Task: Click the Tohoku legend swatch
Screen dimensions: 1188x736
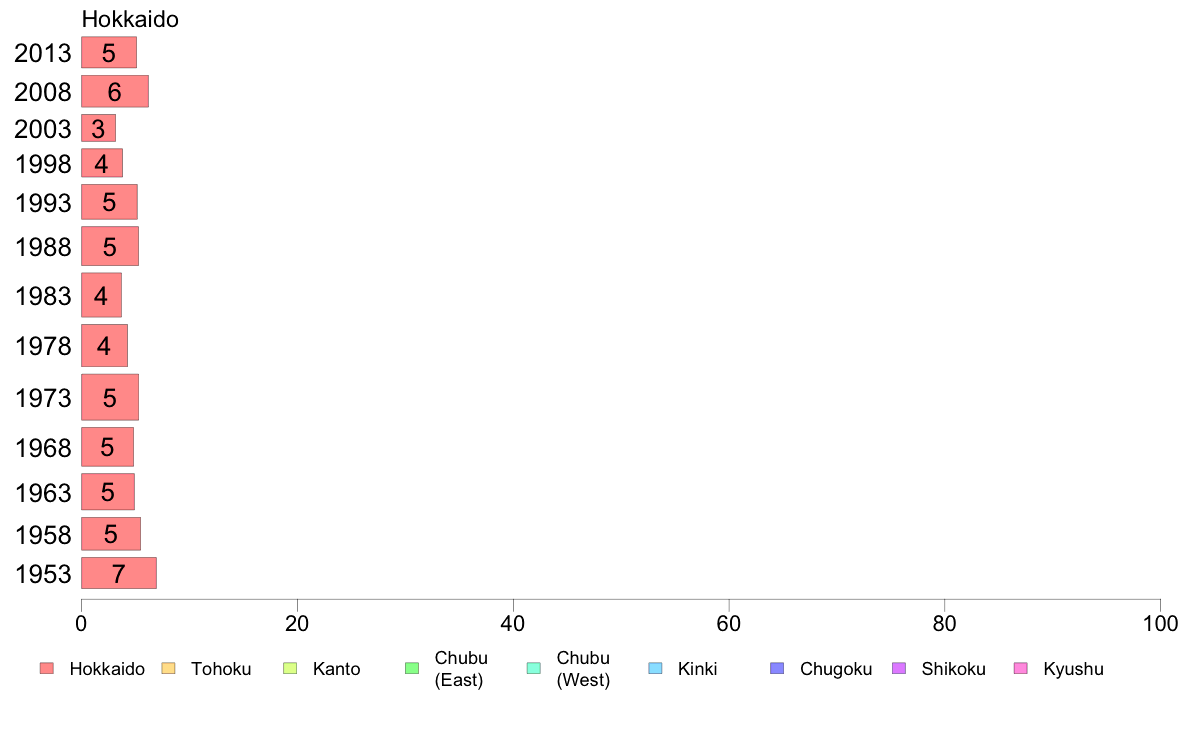Action: coord(168,668)
